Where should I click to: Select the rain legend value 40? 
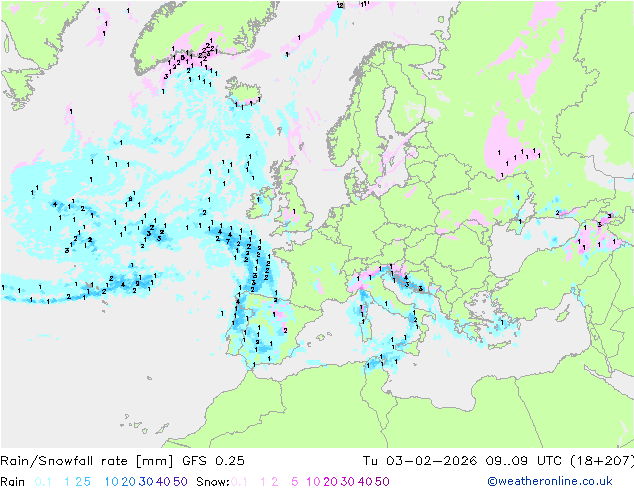pos(163,482)
